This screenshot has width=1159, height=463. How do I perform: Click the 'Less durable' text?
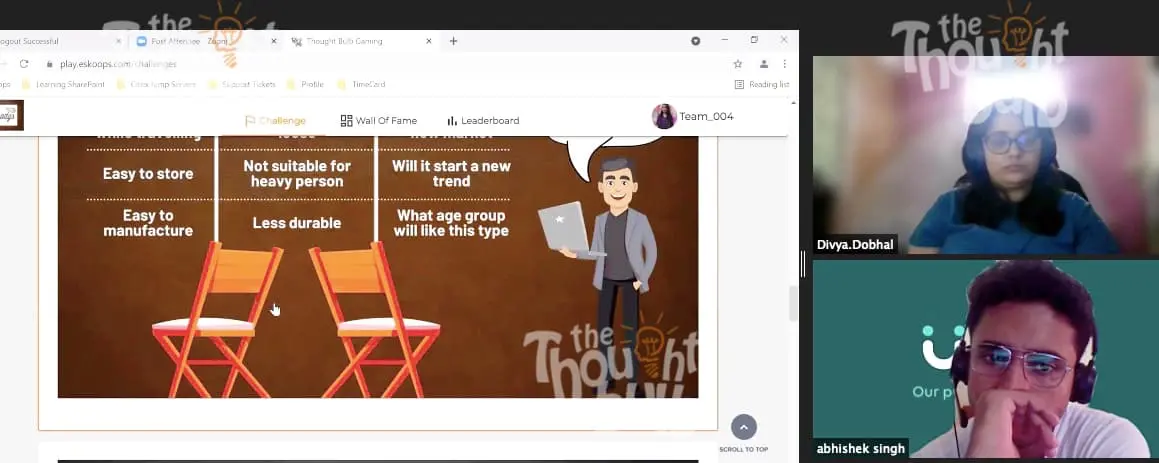296,223
